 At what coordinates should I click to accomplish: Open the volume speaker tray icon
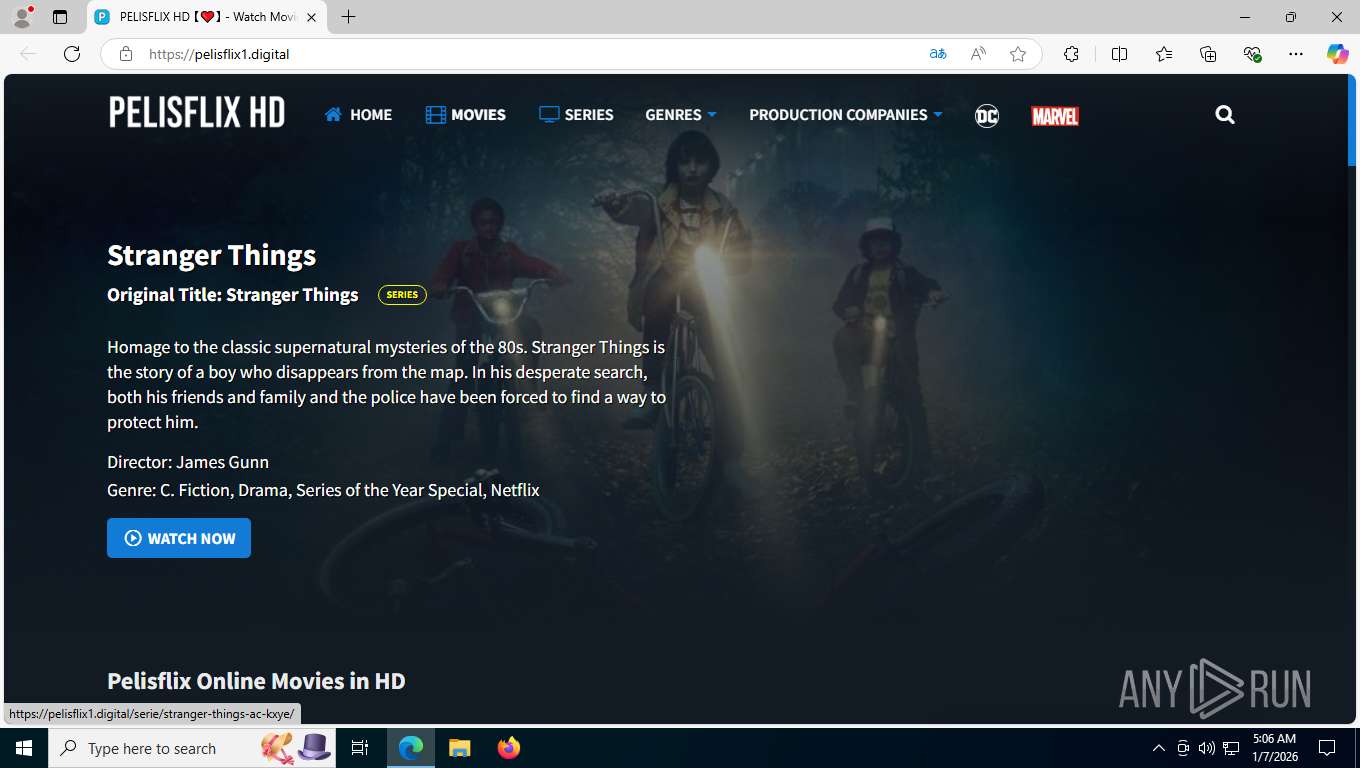1206,748
